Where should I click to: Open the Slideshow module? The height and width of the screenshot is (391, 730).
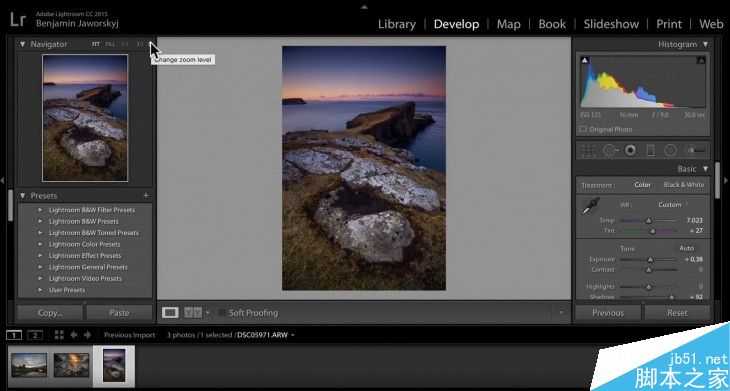611,24
